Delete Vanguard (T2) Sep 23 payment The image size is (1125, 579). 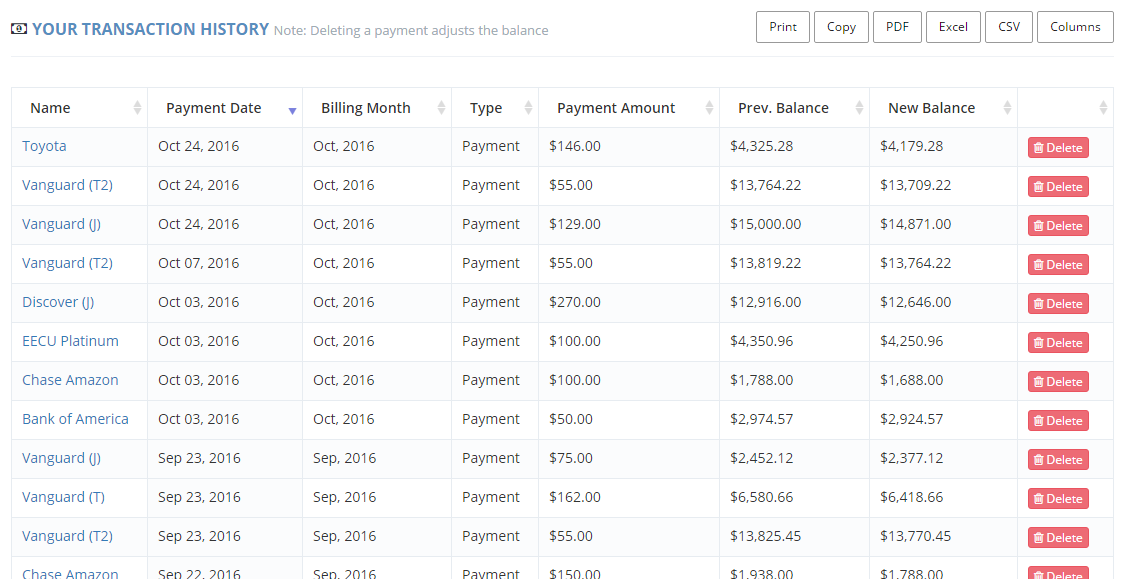1058,537
